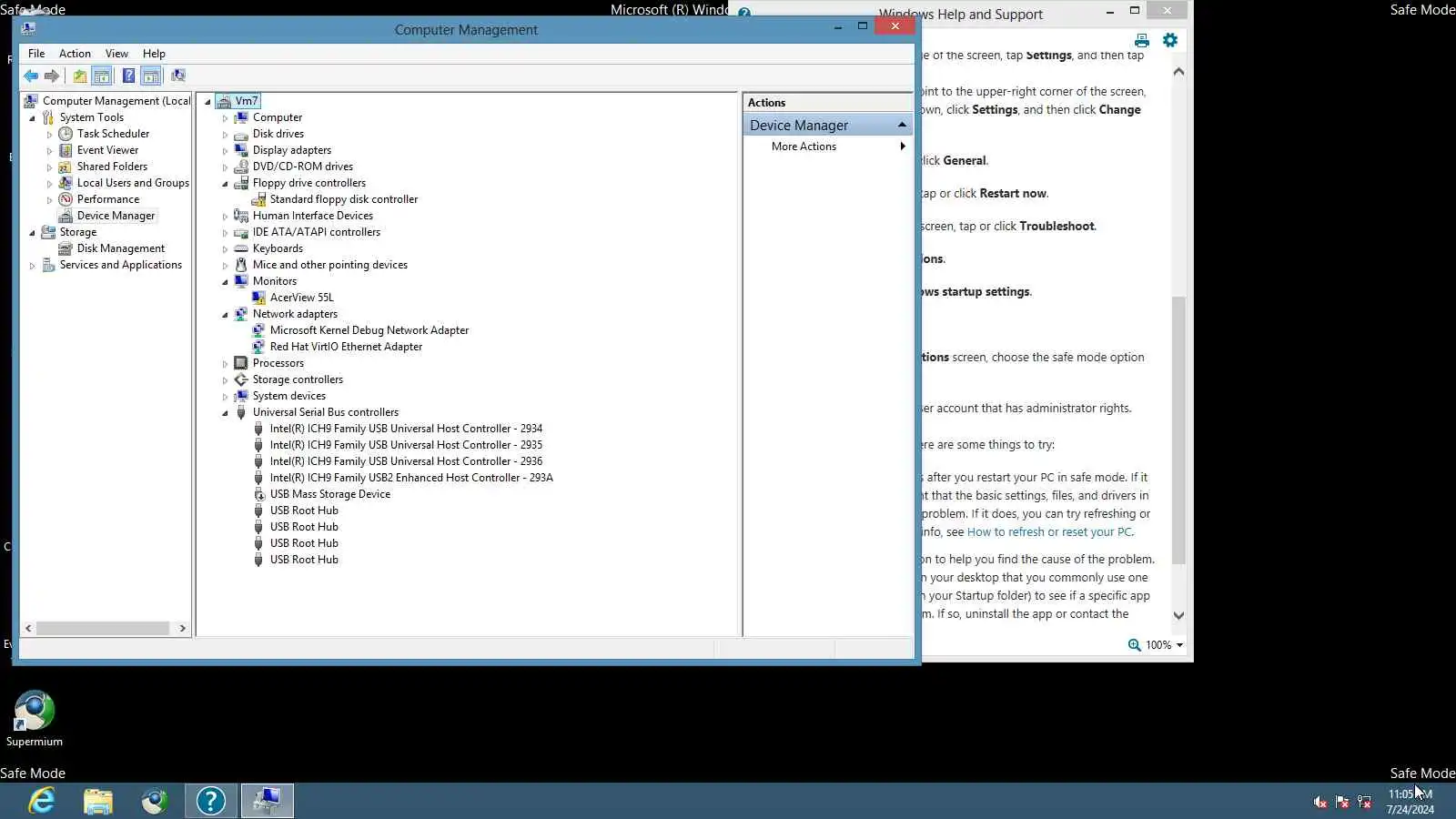
Task: Click the network tray icon
Action: 1364,802
